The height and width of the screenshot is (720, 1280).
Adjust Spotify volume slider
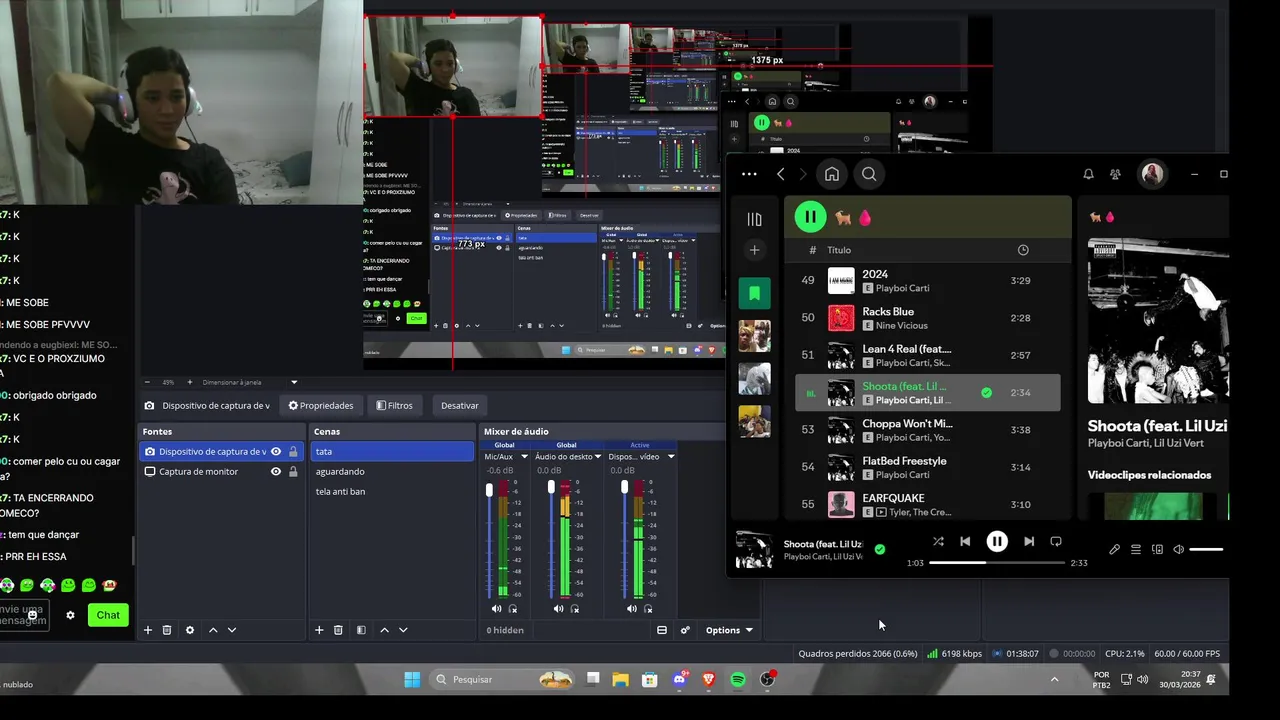(1206, 549)
